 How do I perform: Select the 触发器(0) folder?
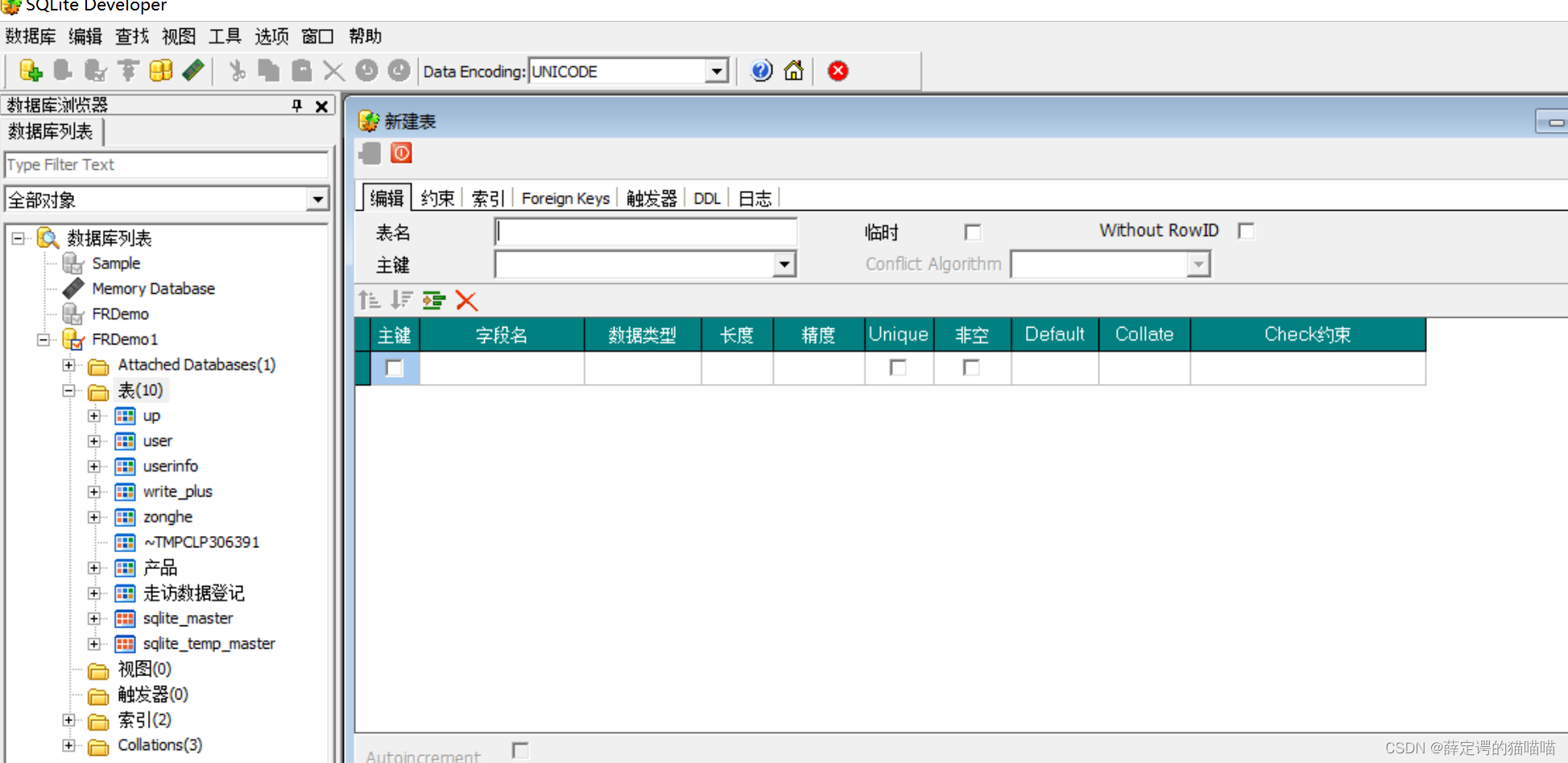click(153, 695)
